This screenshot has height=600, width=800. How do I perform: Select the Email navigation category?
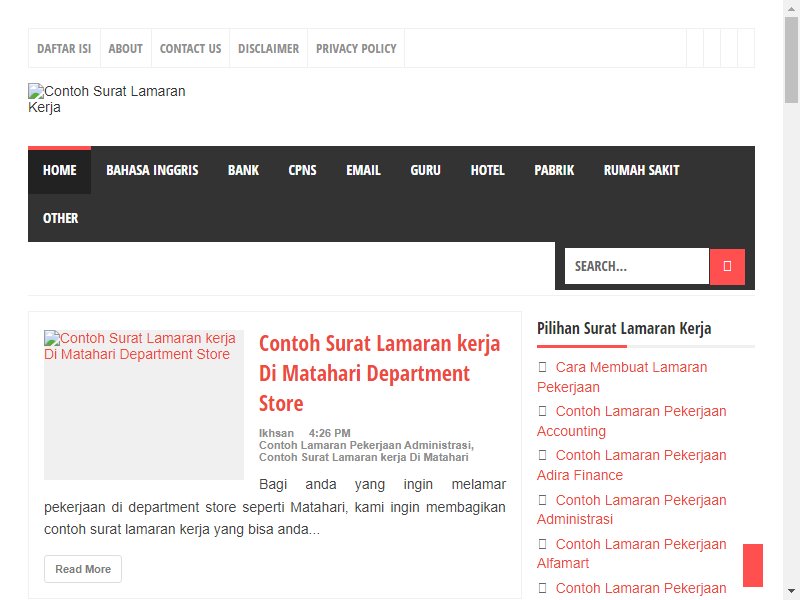tap(363, 170)
